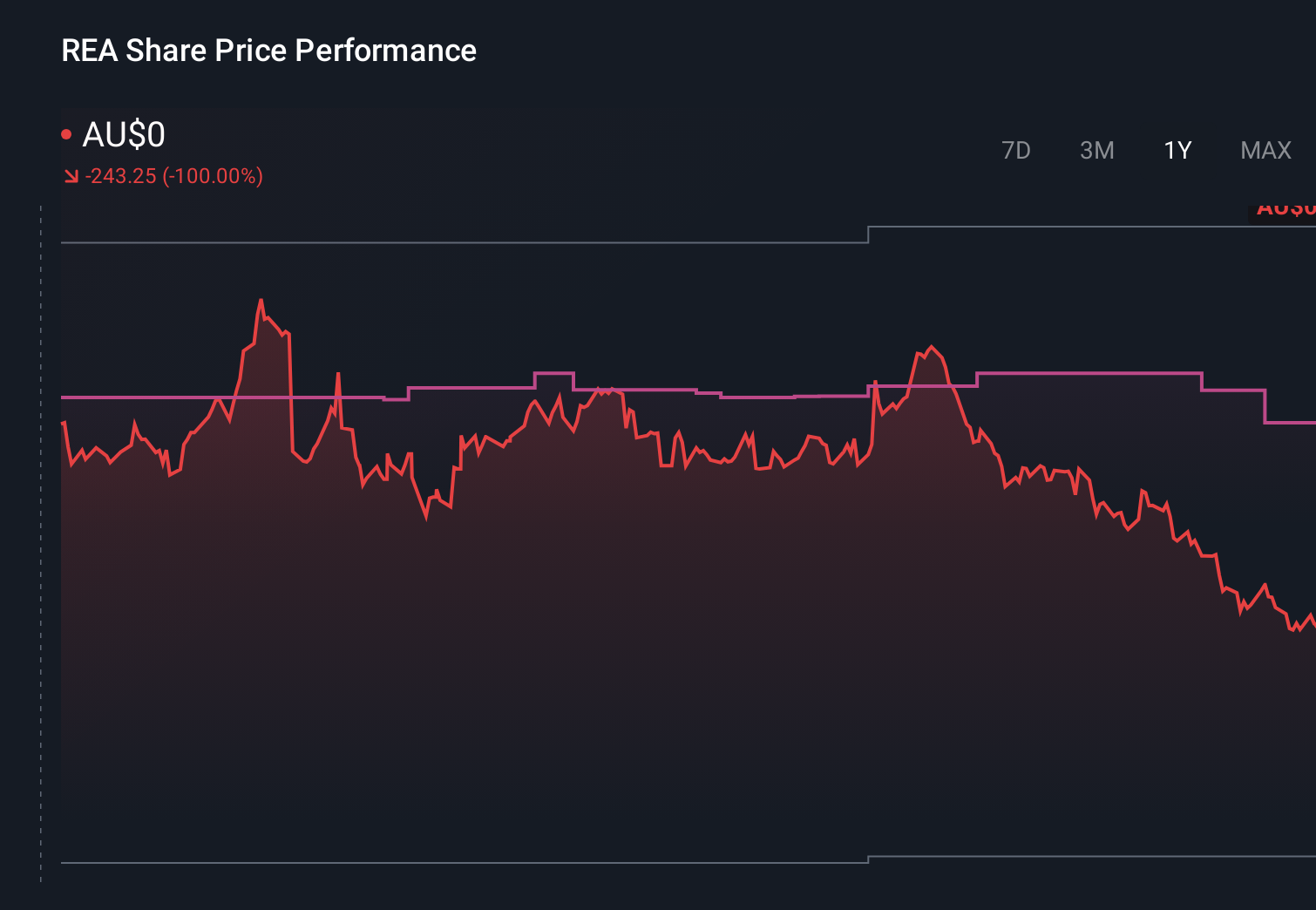Open the MAX chart range

[x=1265, y=150]
